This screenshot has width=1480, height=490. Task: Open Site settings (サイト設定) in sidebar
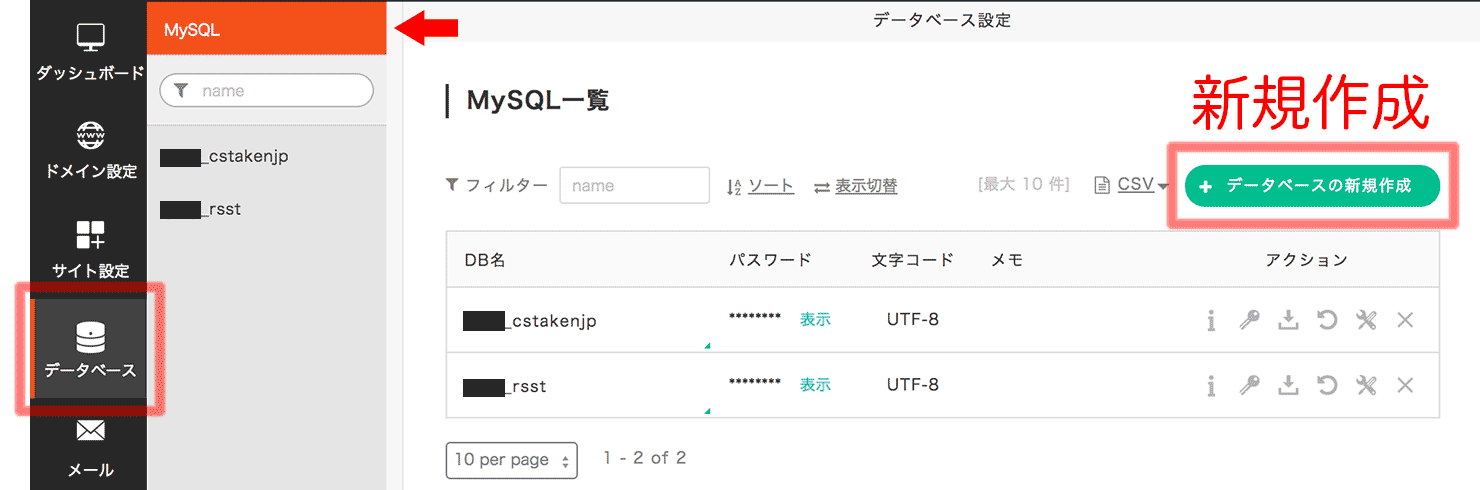[x=90, y=250]
